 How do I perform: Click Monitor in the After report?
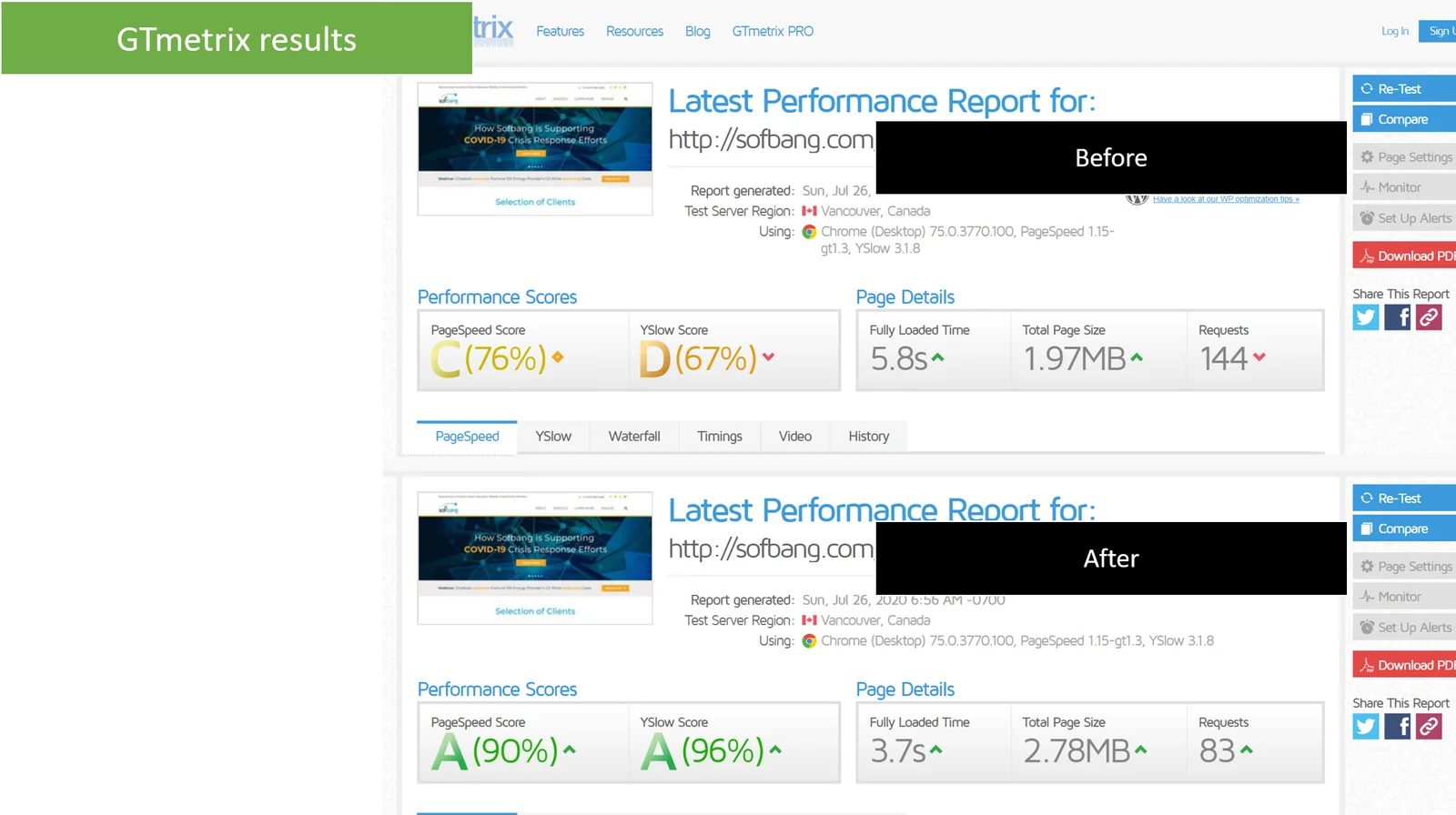[x=1404, y=597]
